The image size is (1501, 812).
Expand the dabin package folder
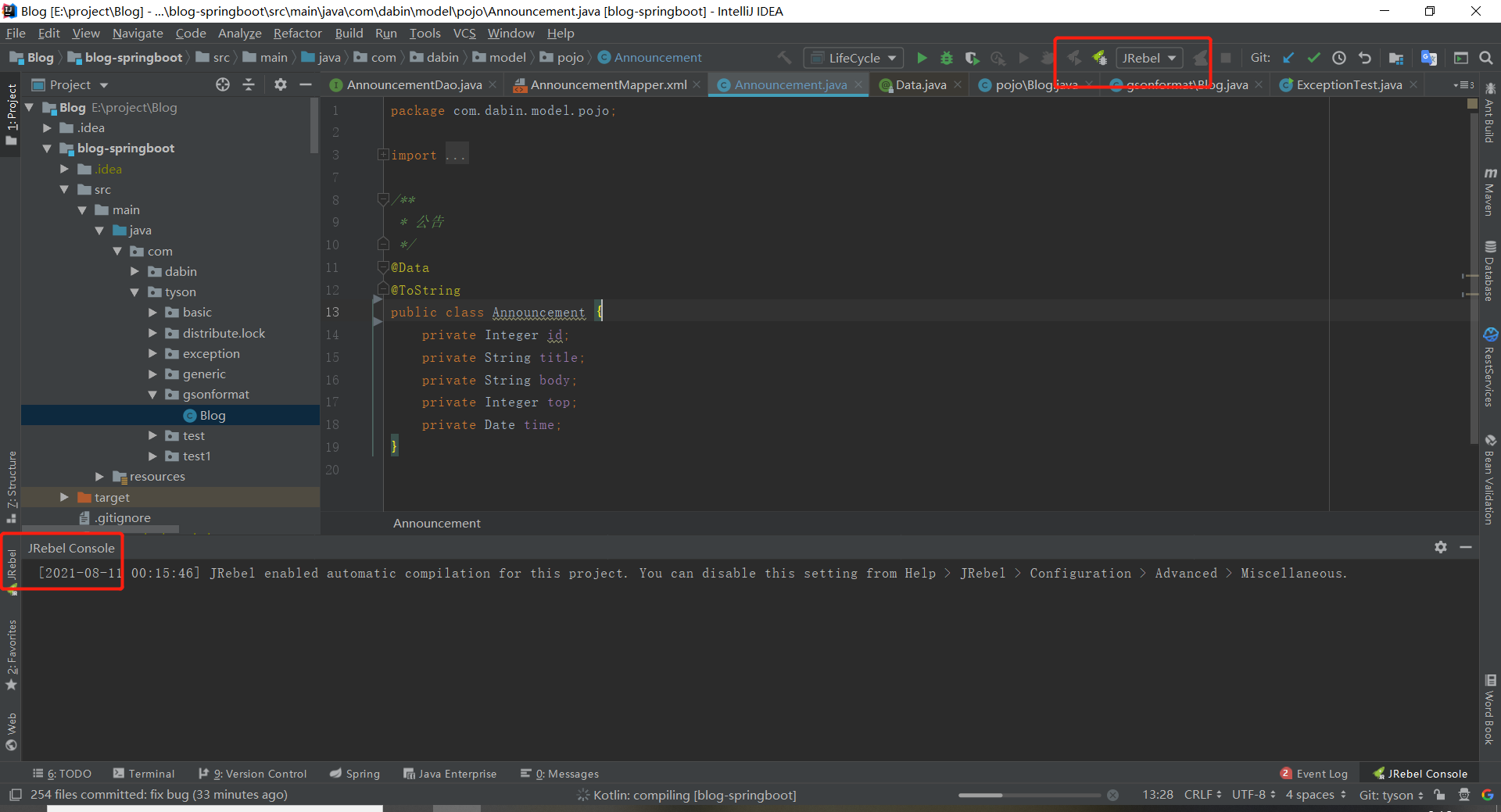134,271
